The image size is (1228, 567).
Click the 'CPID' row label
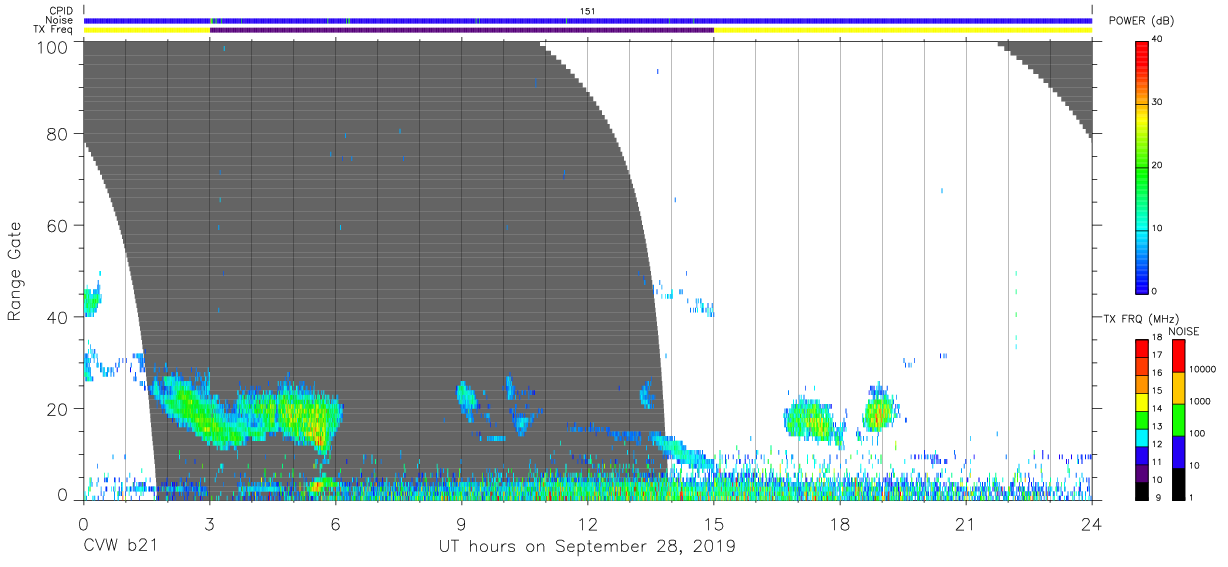pyautogui.click(x=59, y=11)
